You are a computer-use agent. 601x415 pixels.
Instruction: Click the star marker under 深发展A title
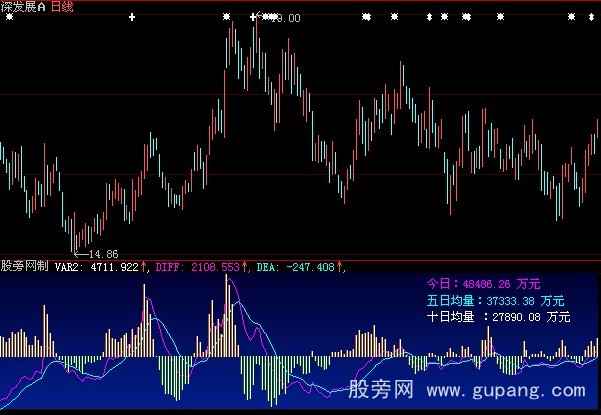[9, 17]
